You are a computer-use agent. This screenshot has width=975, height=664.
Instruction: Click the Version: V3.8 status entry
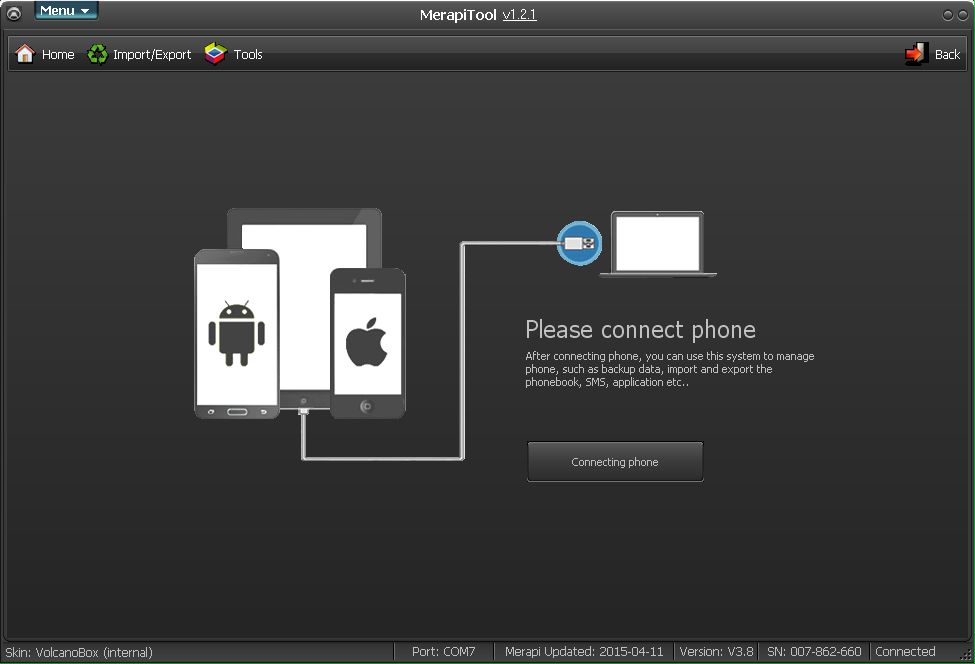point(716,652)
